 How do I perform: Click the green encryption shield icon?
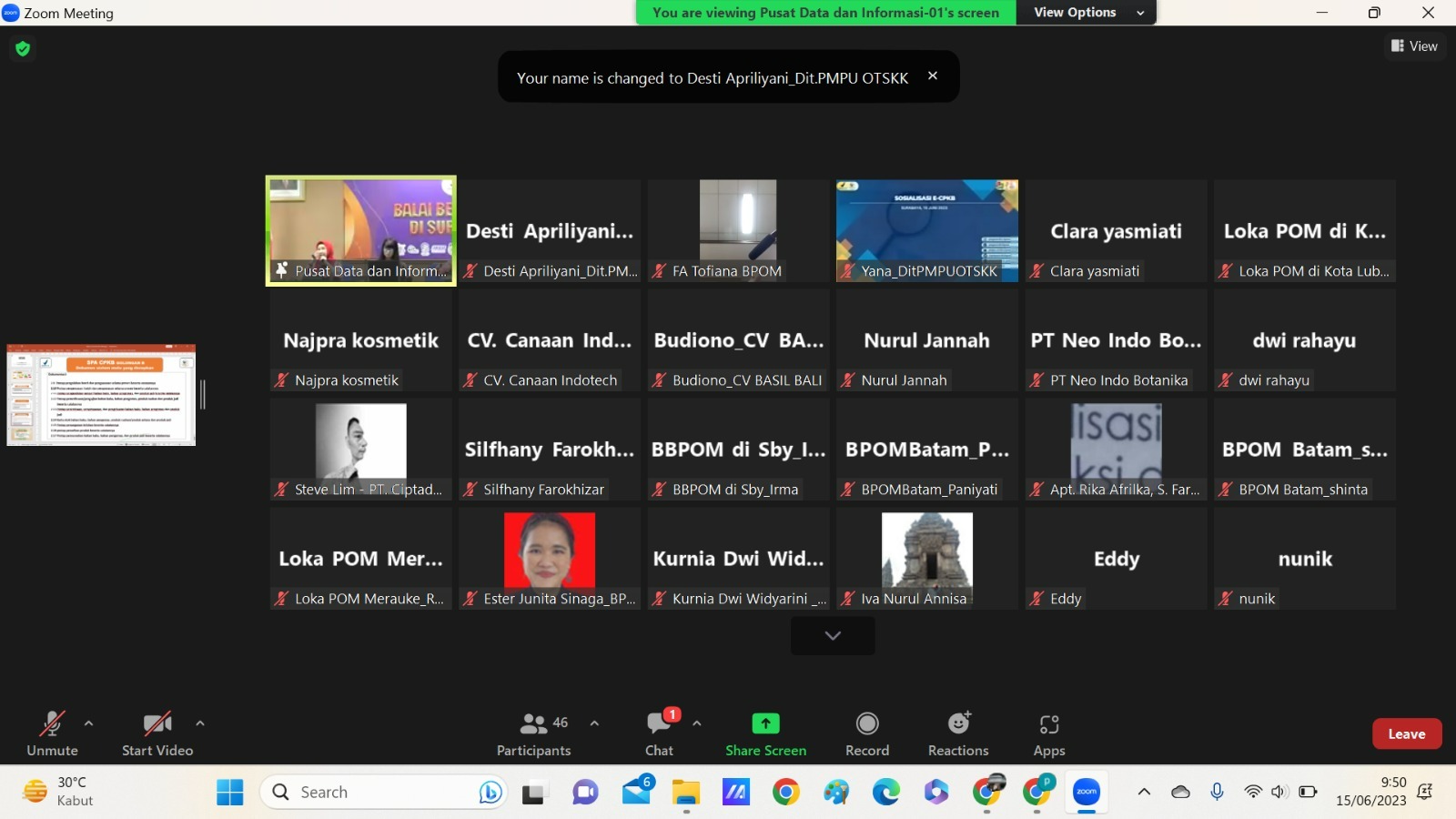(23, 48)
